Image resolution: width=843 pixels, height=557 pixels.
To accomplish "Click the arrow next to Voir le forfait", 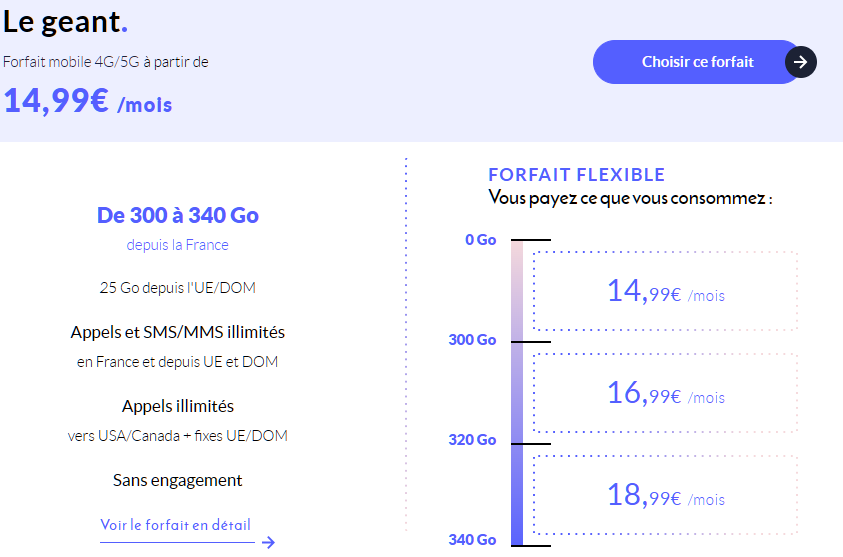I will pyautogui.click(x=267, y=543).
